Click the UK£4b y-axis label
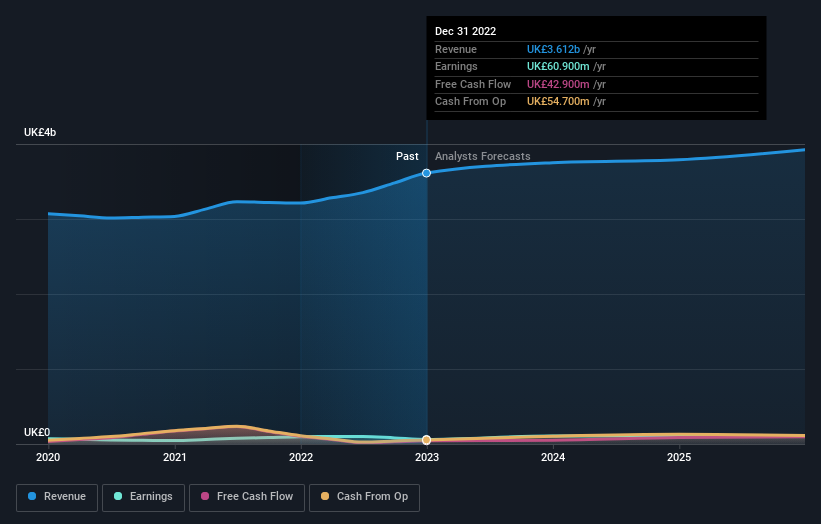This screenshot has height=524, width=821. point(40,132)
